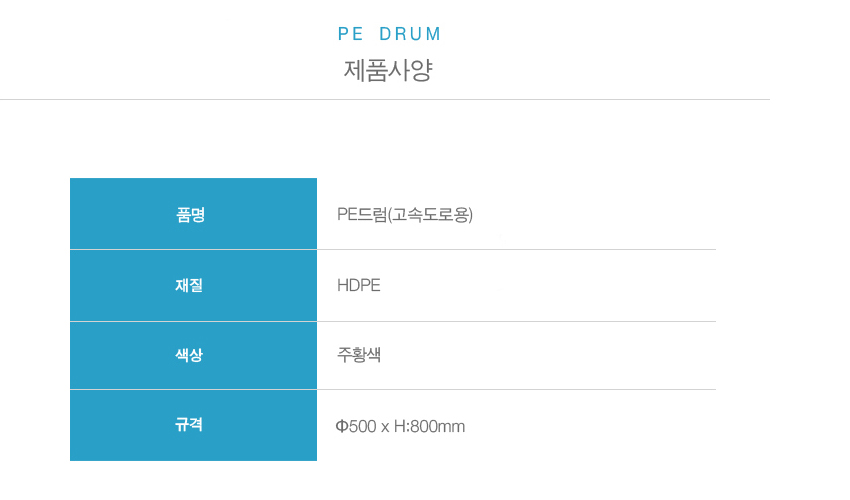Click the word PE in blue heading
Screen dimensions: 850x500
click(350, 34)
